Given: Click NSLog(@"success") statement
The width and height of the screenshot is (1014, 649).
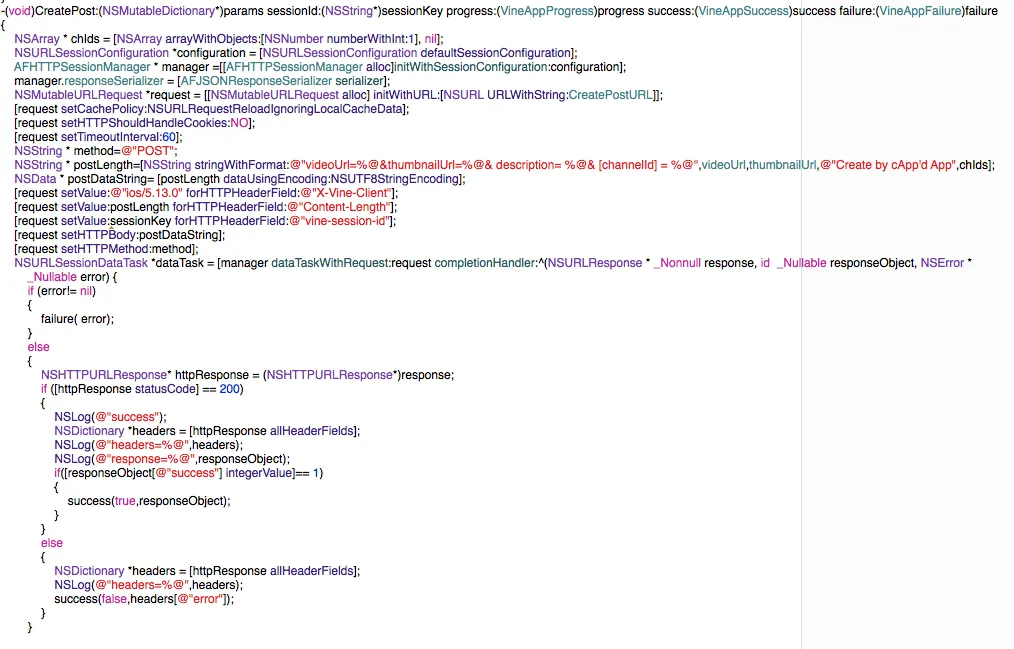Looking at the screenshot, I should coord(111,417).
